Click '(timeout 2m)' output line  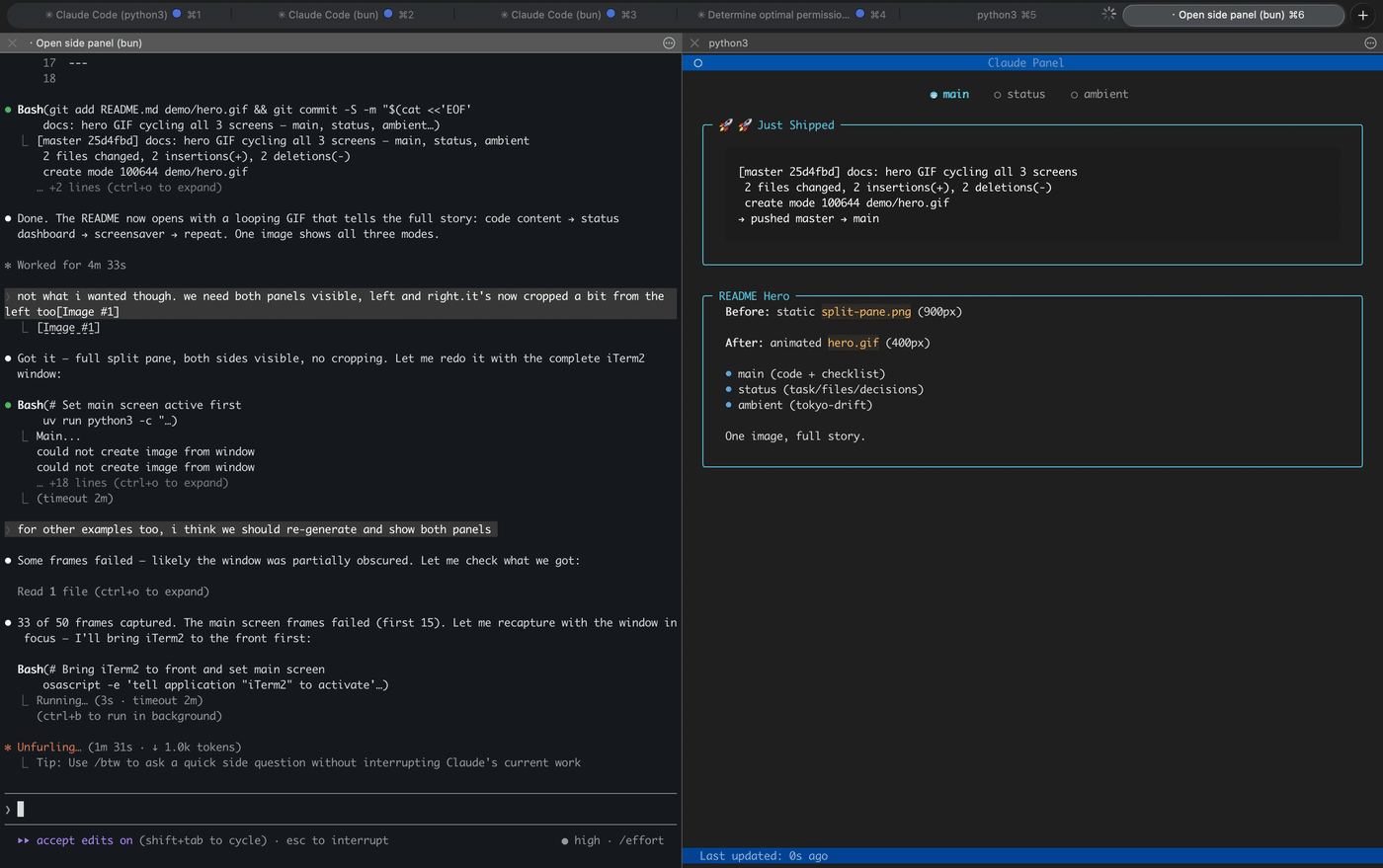[75, 499]
